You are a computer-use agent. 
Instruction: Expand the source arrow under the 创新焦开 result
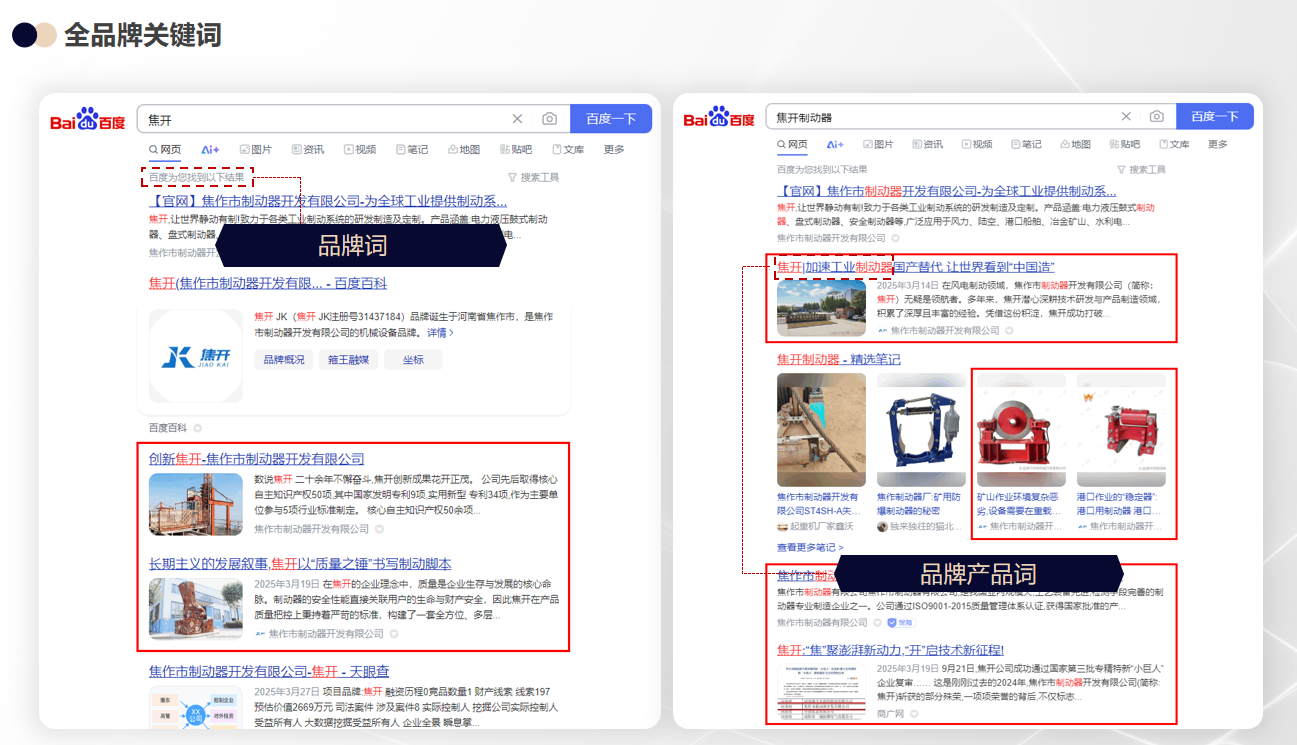pyautogui.click(x=380, y=529)
